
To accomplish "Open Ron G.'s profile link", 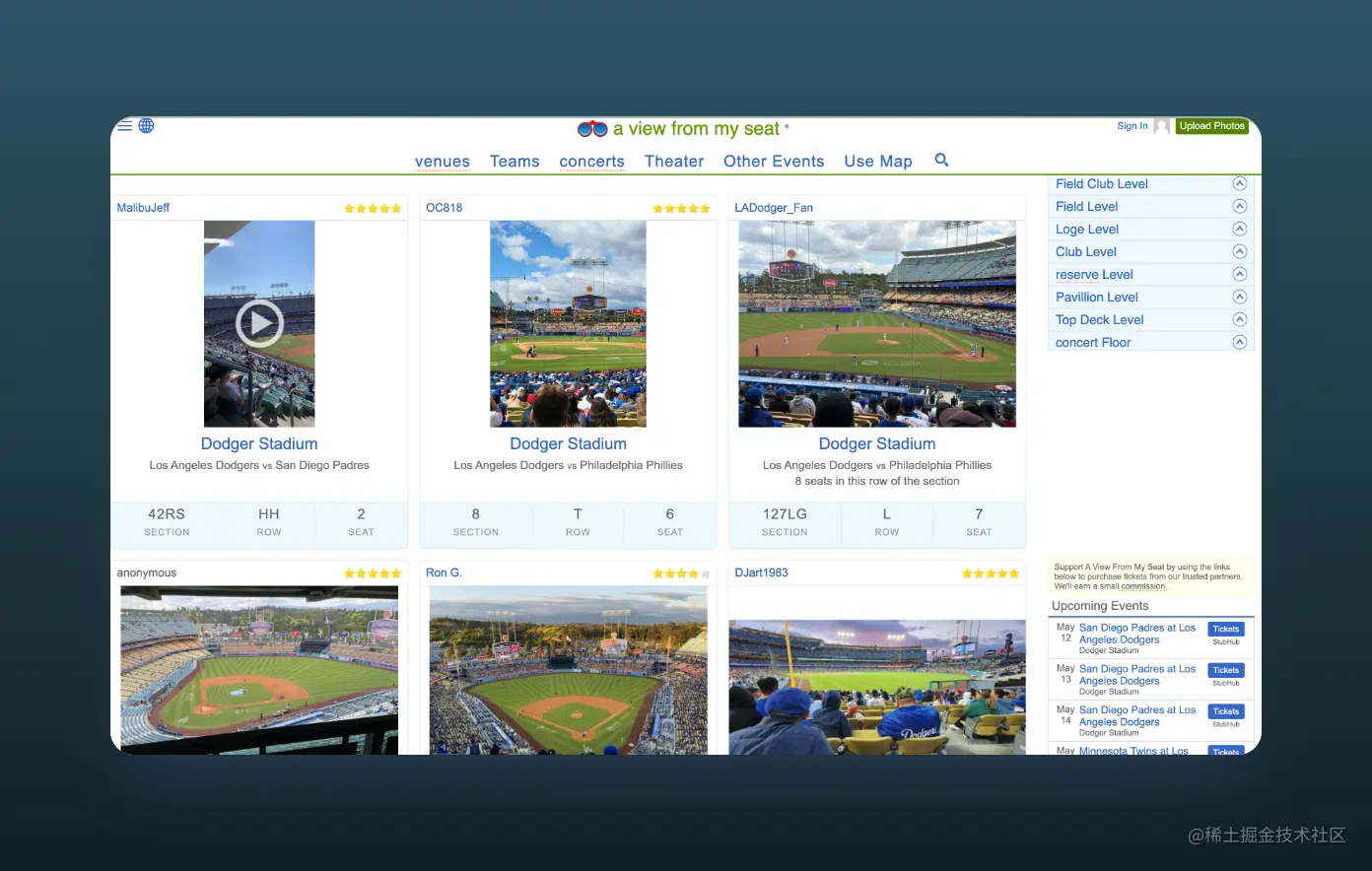I will click(x=444, y=572).
